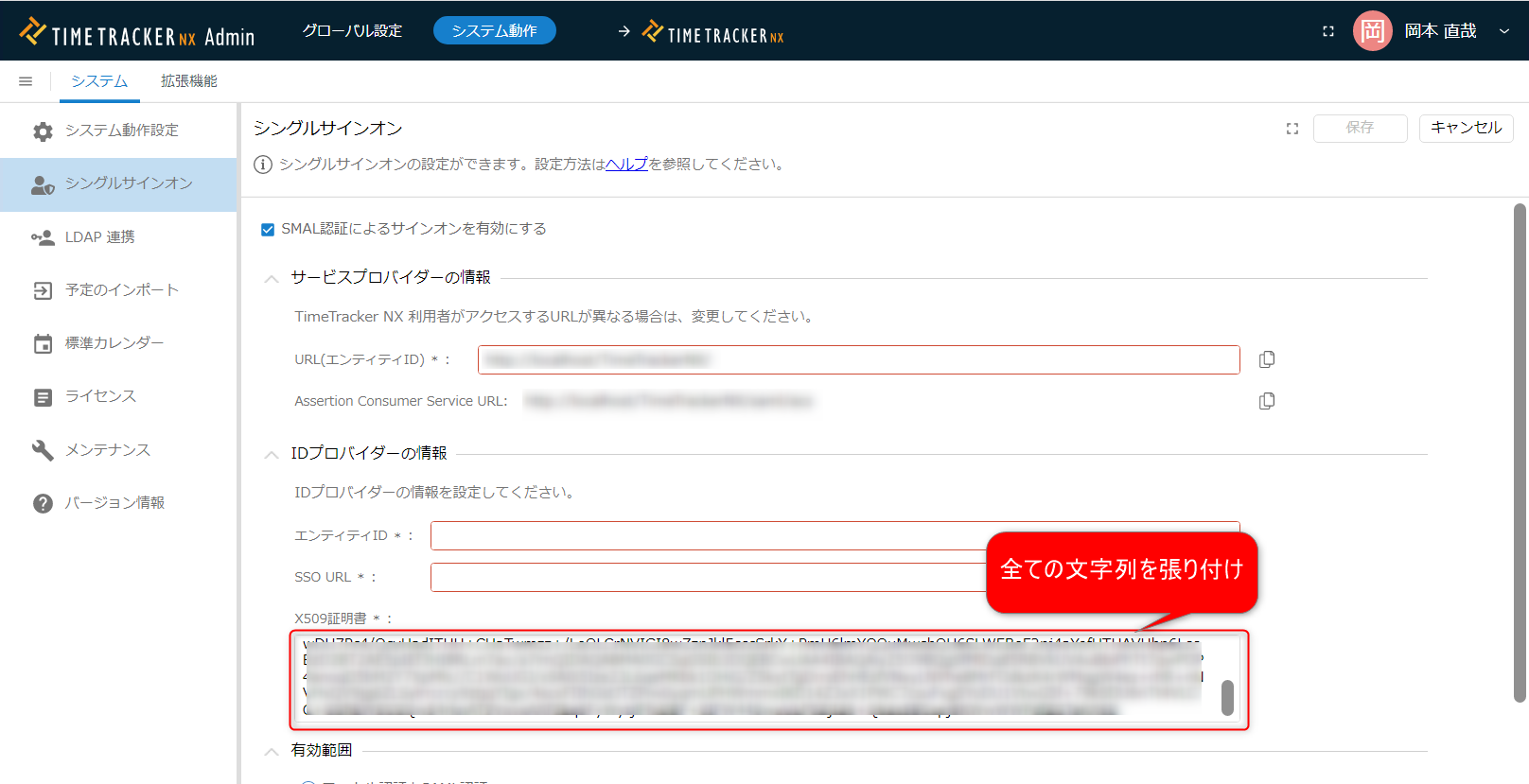Click the X509 certificate textarea scrollbar

(x=1227, y=698)
